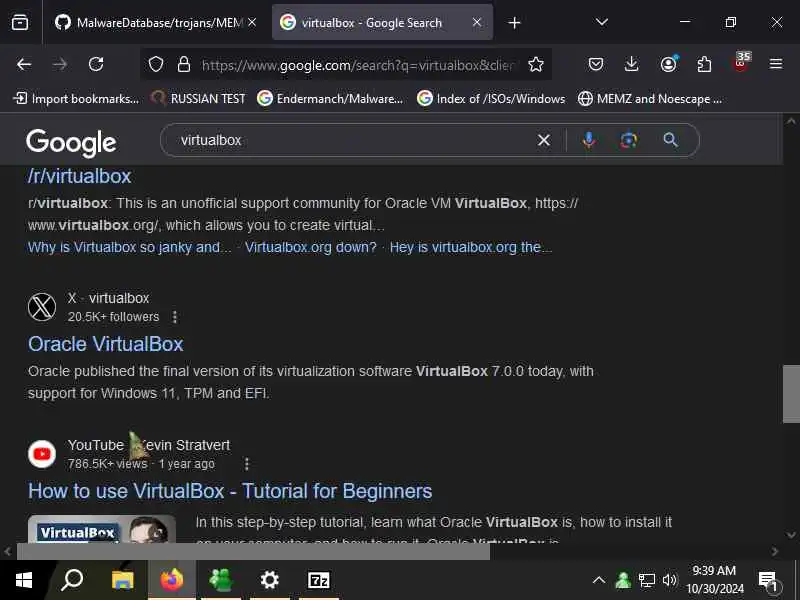800x600 pixels.
Task: Save page to Pocket
Action: (x=596, y=64)
